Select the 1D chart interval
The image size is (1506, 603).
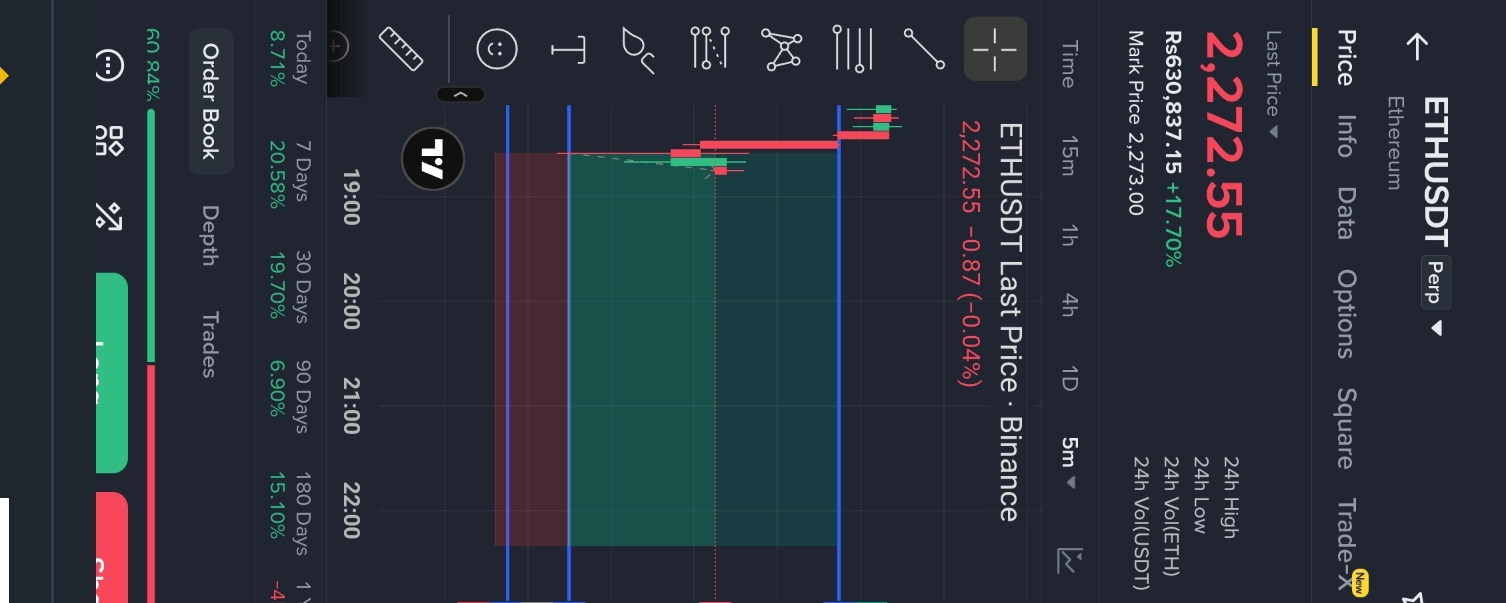tap(1068, 379)
